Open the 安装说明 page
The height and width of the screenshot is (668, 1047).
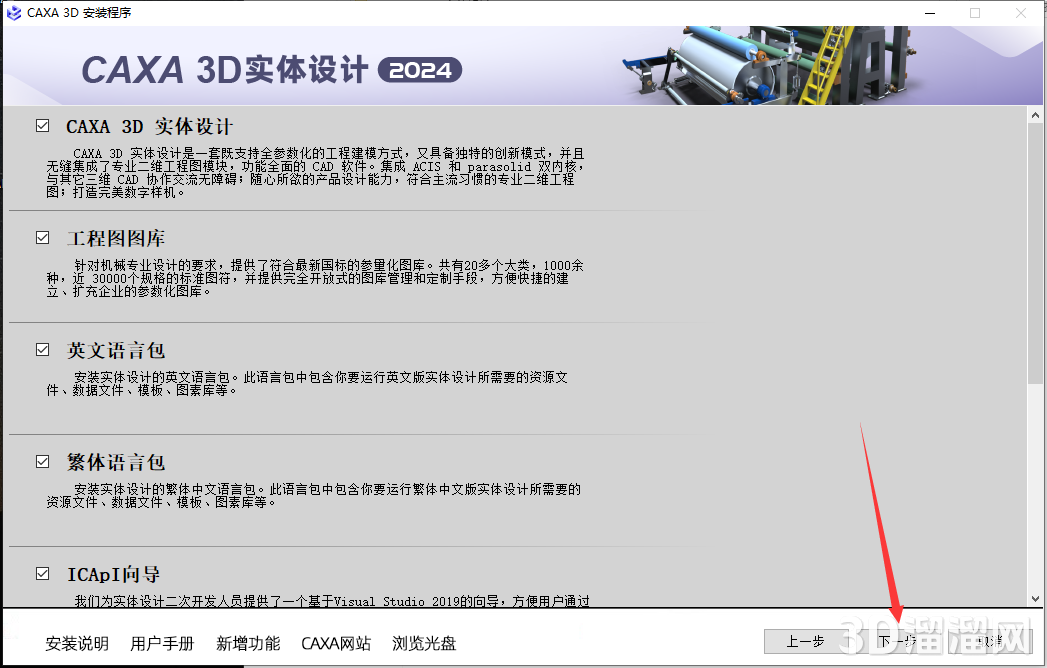76,644
